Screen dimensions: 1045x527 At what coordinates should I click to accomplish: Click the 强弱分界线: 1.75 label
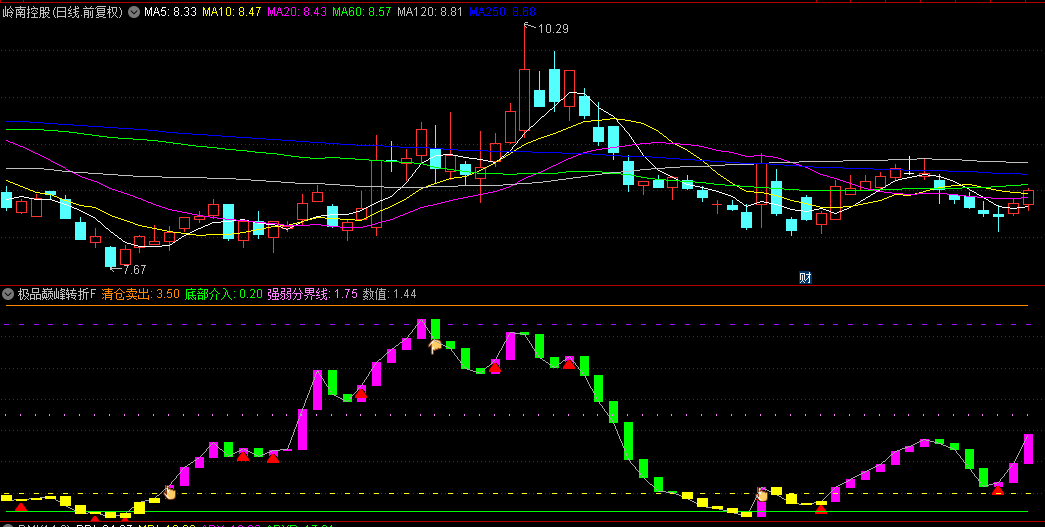(313, 294)
